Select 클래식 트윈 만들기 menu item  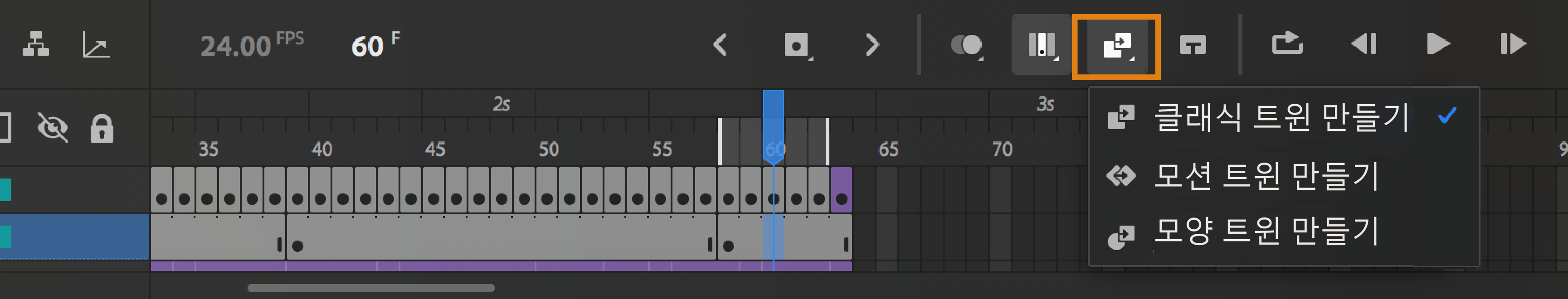[1281, 117]
